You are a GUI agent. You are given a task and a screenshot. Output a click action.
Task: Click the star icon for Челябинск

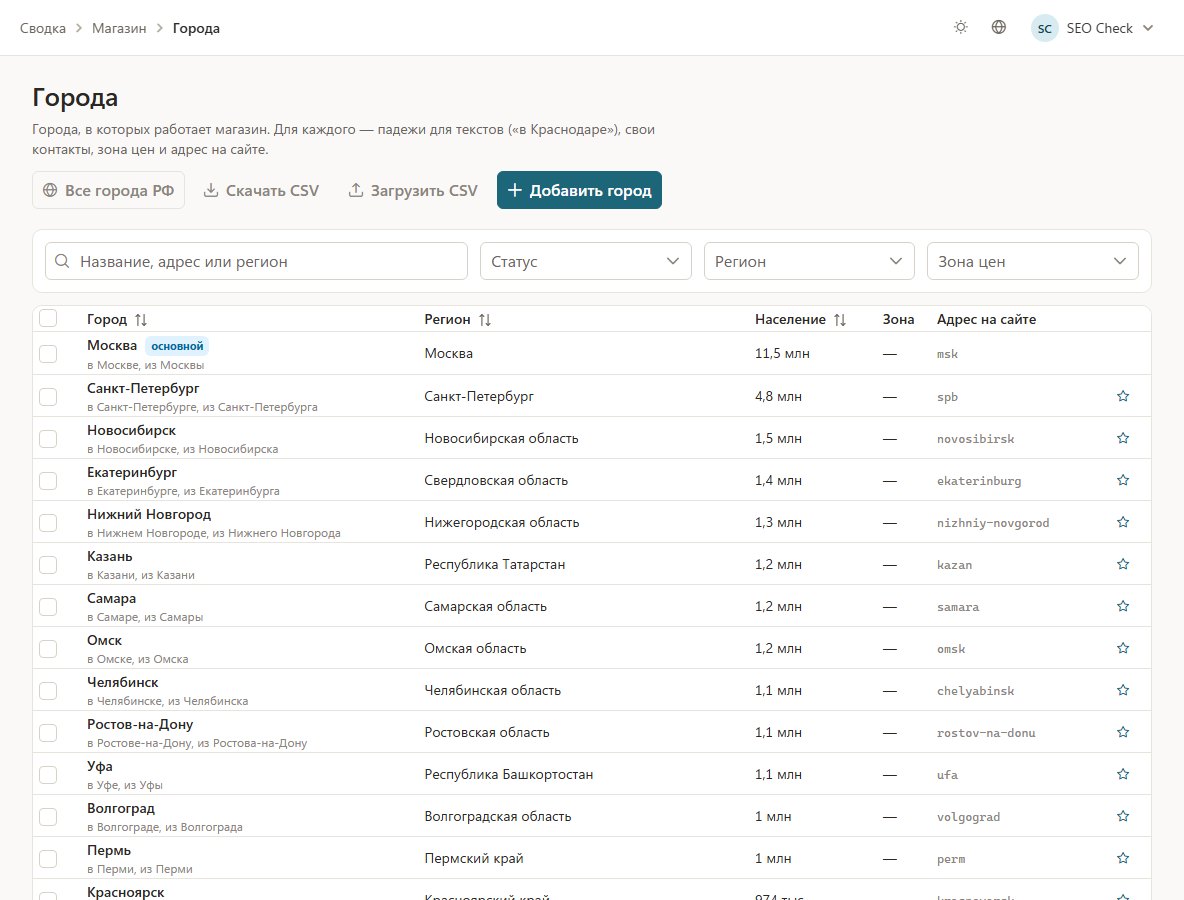1123,690
